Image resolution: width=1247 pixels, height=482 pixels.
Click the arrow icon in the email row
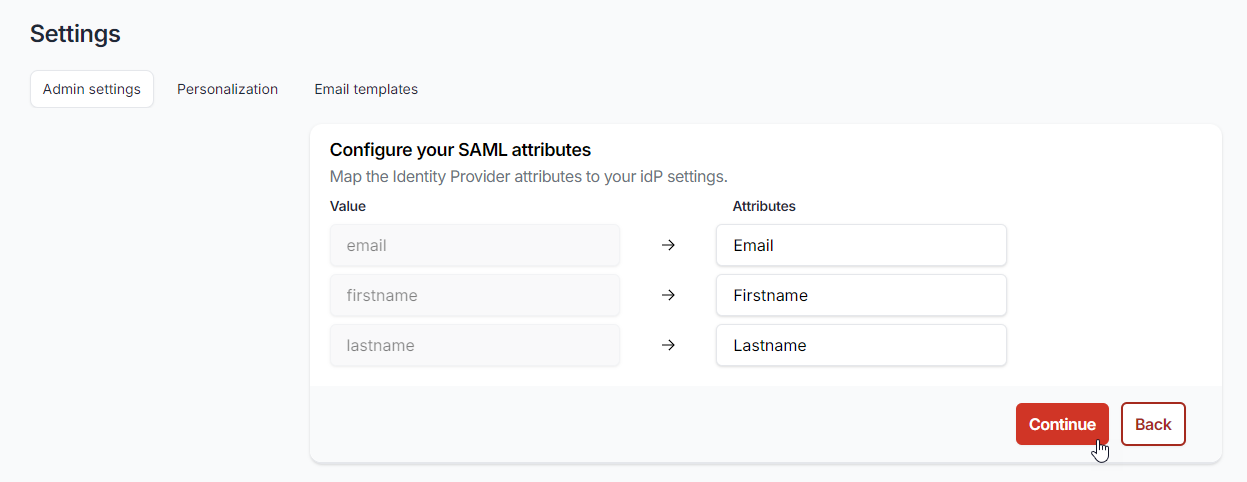point(669,245)
